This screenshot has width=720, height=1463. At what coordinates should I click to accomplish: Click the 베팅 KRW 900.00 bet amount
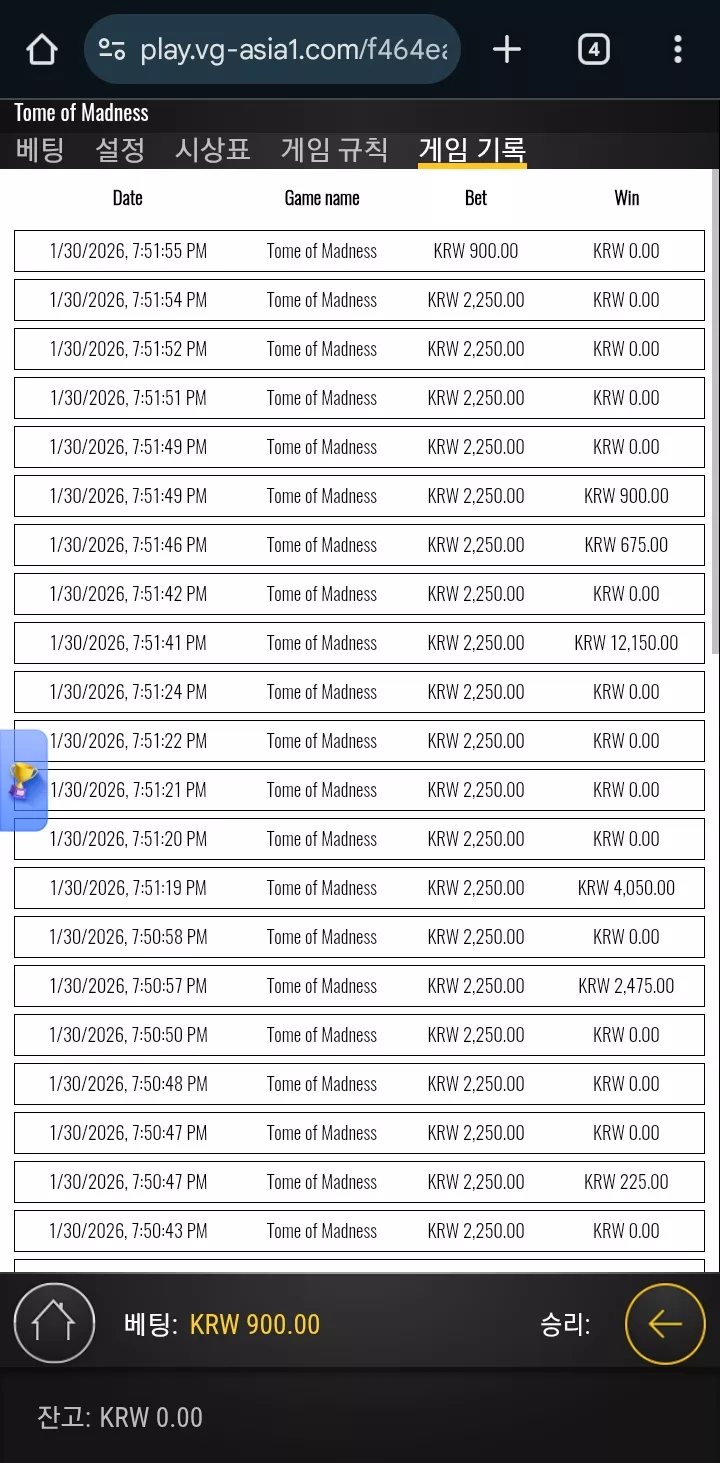coord(255,1324)
